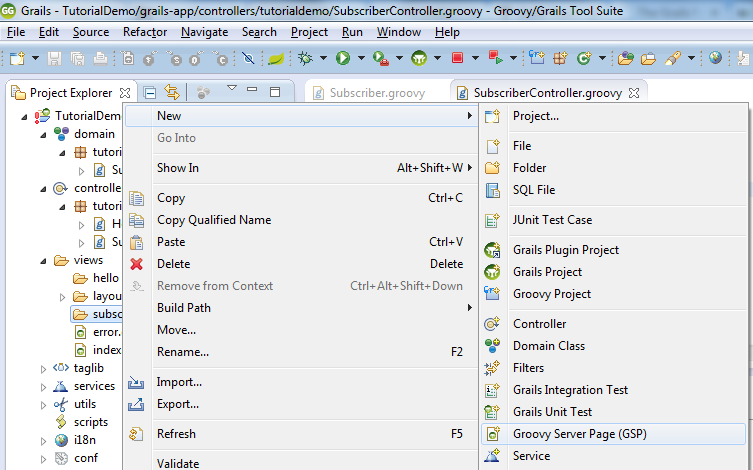The width and height of the screenshot is (753, 470).
Task: Open the Window menu
Action: point(399,32)
